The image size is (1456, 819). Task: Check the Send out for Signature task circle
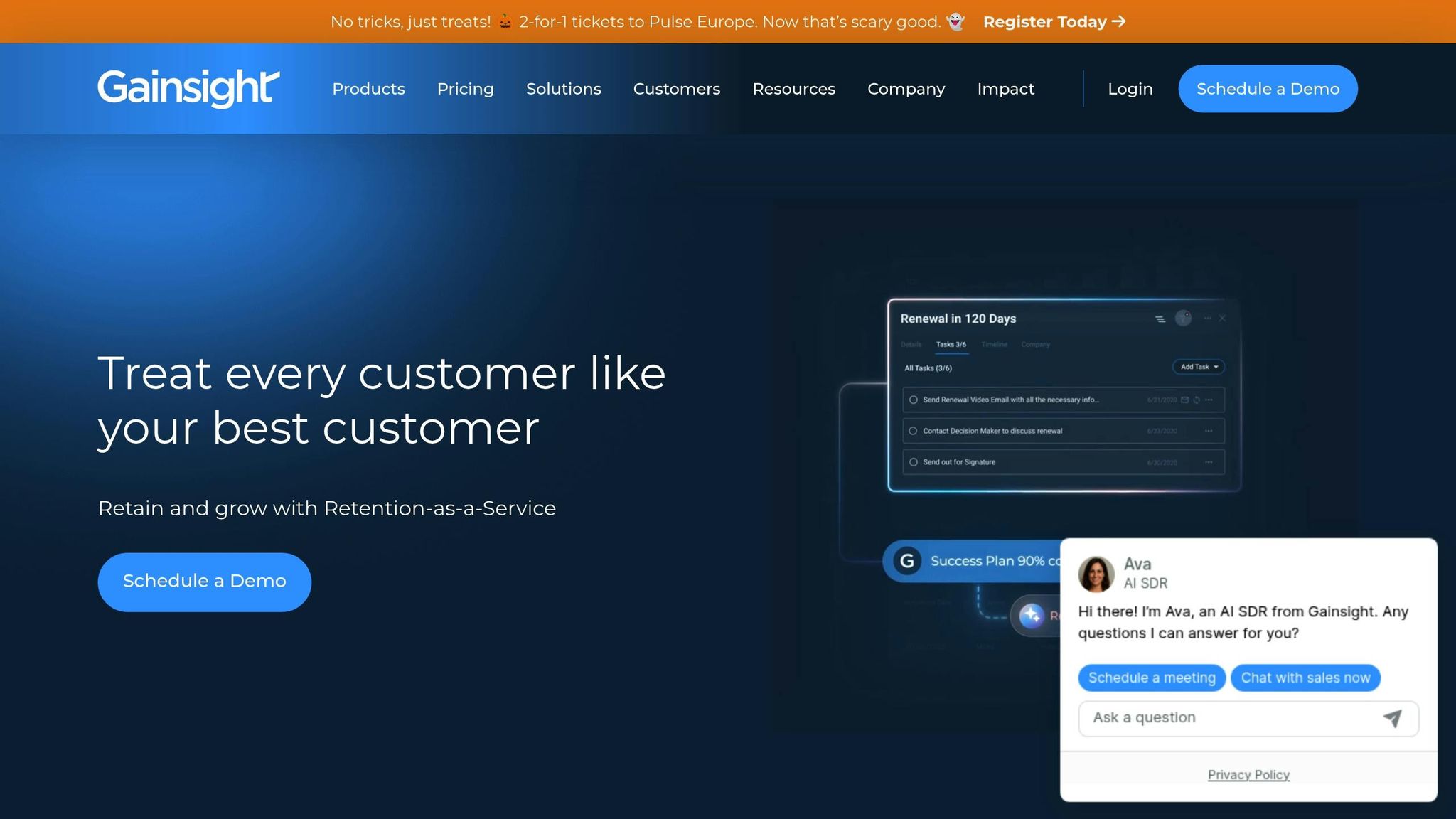click(914, 462)
